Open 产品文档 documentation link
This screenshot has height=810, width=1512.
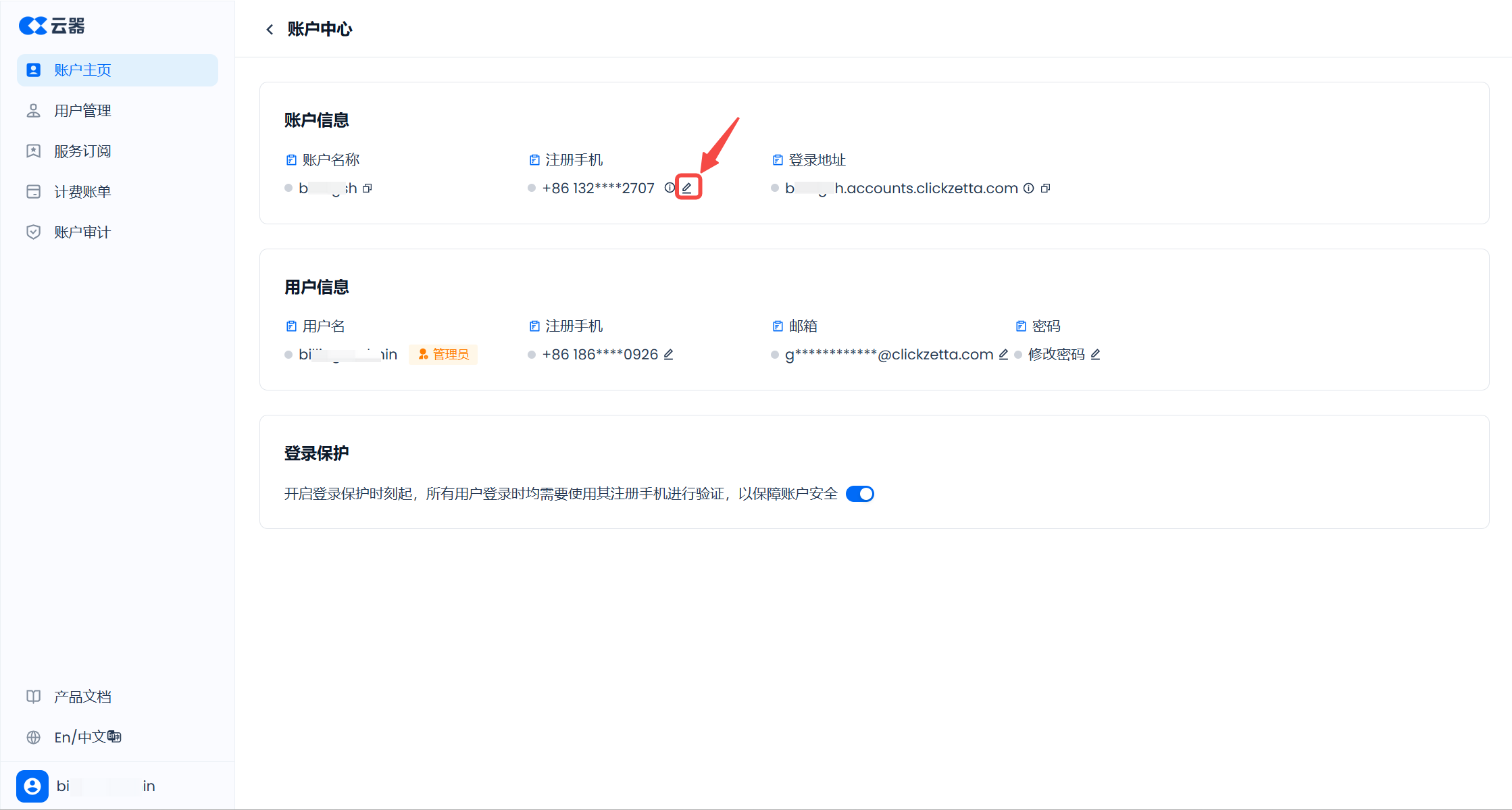pos(82,697)
